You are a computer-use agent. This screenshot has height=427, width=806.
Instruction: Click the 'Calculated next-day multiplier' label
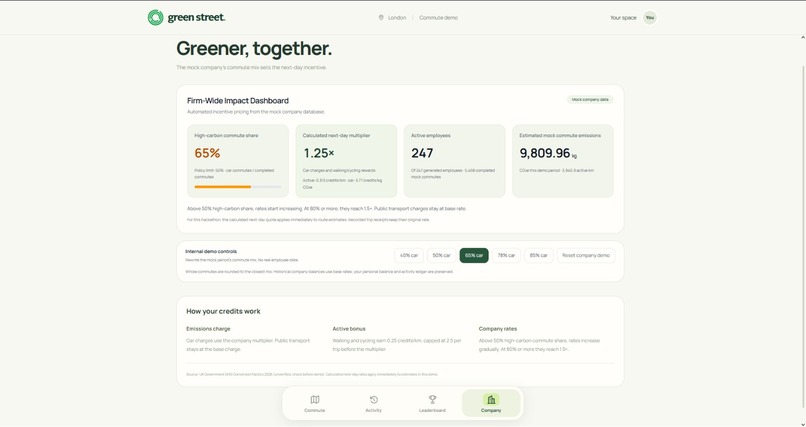pyautogui.click(x=336, y=136)
